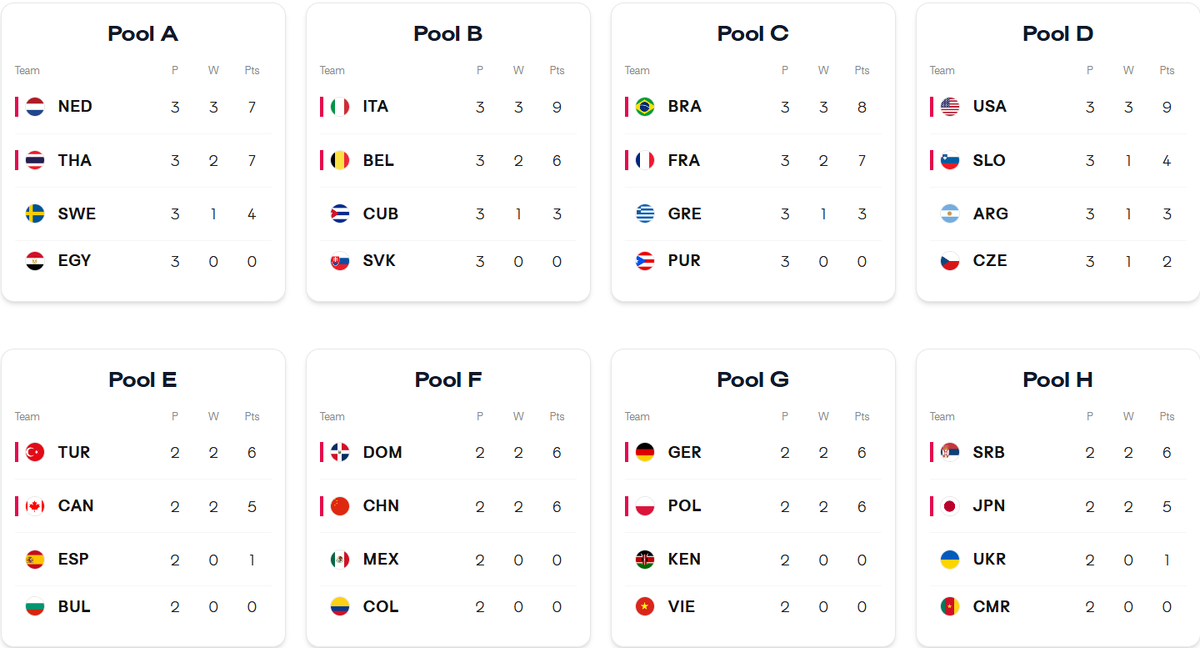Click the Cuba flag in Pool B

pyautogui.click(x=340, y=214)
